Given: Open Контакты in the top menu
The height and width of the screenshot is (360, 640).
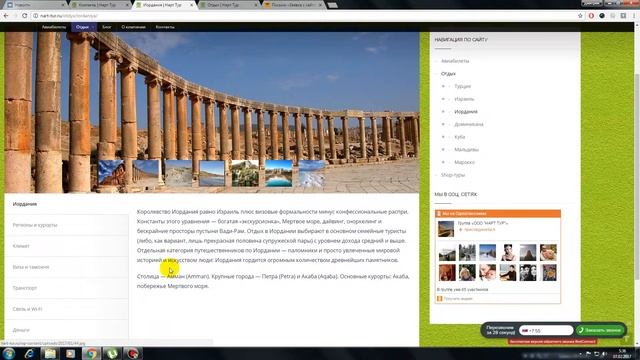Looking at the screenshot, I should pos(165,27).
